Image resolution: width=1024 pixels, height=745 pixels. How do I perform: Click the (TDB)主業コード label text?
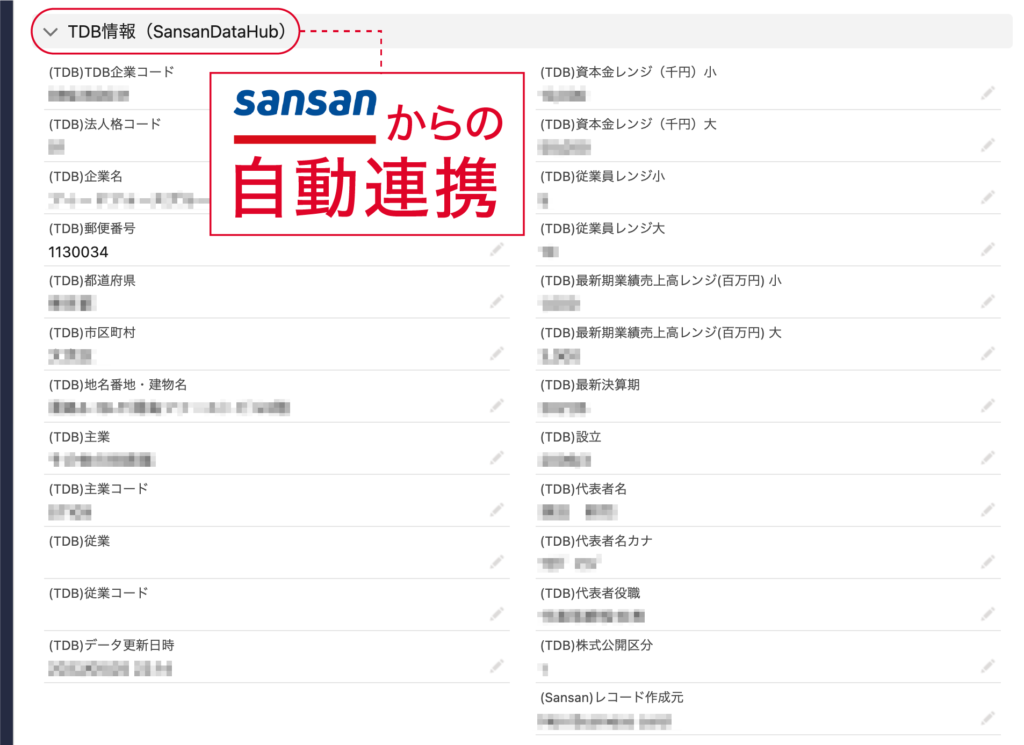pyautogui.click(x=99, y=489)
